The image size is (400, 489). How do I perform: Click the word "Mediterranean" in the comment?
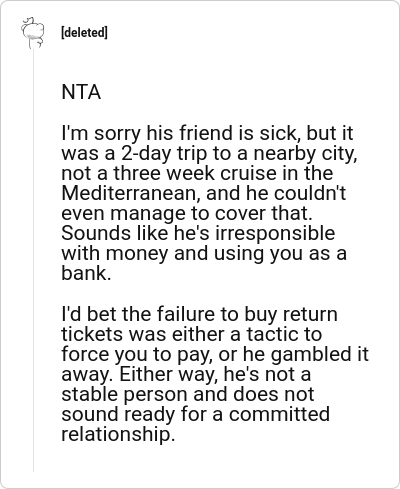click(131, 193)
